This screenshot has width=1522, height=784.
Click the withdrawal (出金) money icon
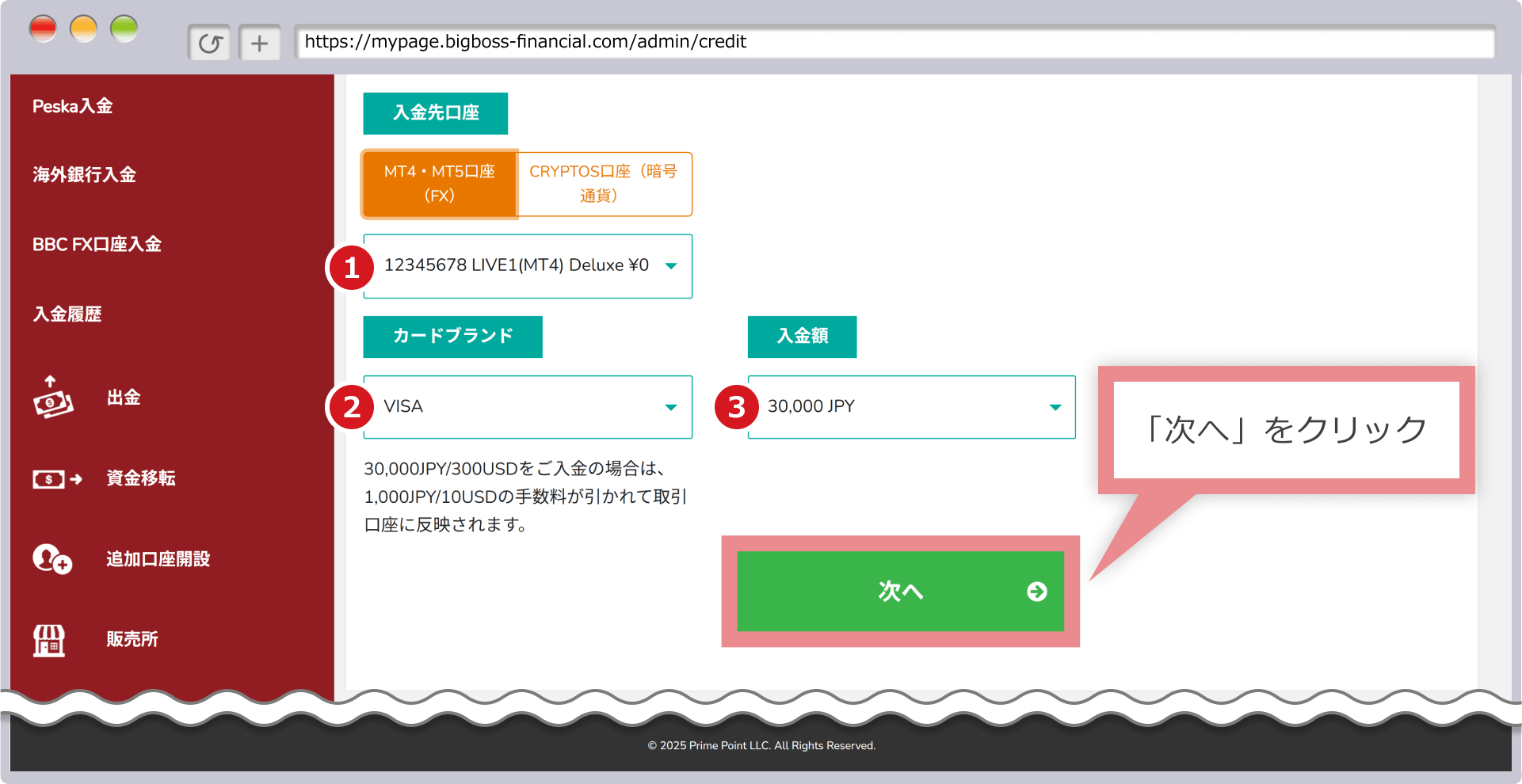click(x=52, y=397)
